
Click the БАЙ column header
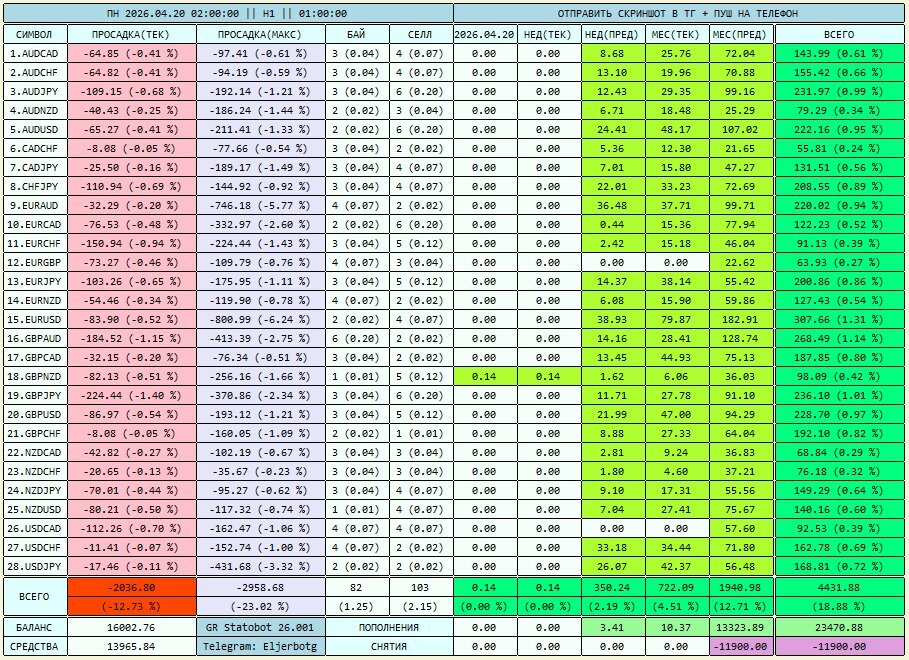point(357,34)
